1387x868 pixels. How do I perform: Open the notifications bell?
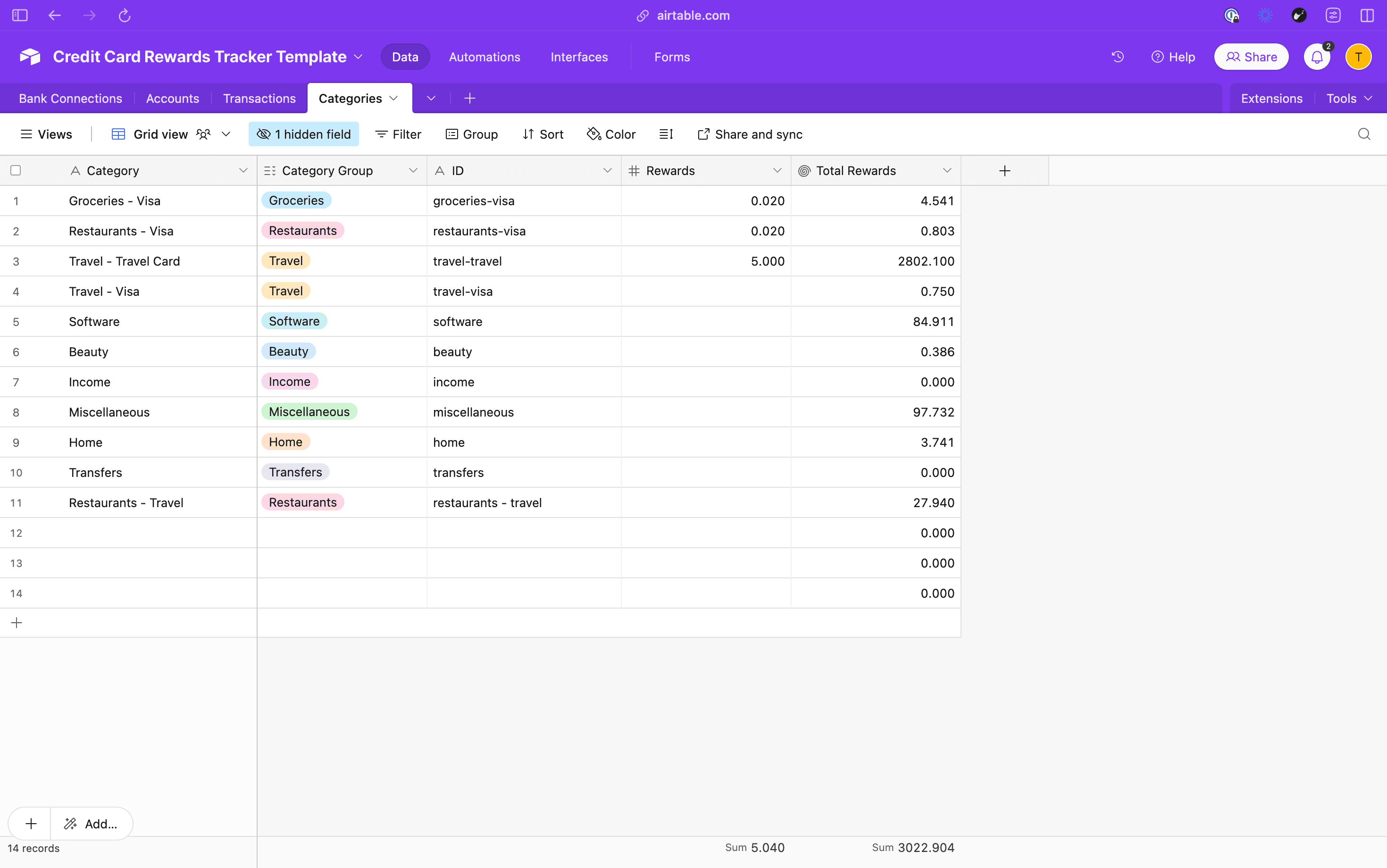[x=1316, y=56]
